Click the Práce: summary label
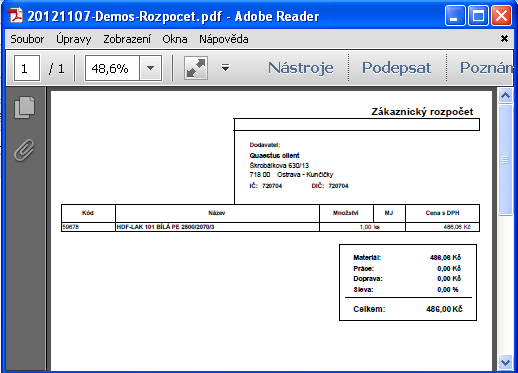Viewport: 518px width, 373px height. pyautogui.click(x=363, y=268)
